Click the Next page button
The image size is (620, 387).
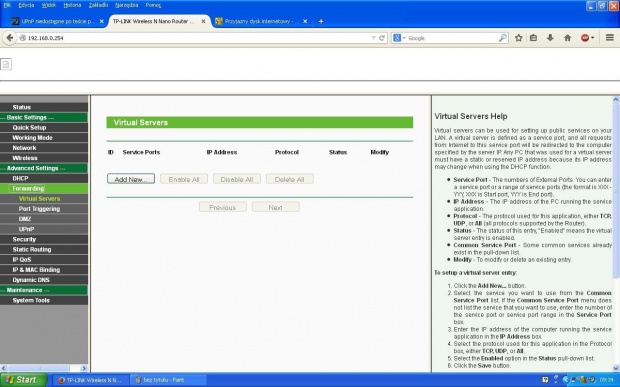point(276,207)
